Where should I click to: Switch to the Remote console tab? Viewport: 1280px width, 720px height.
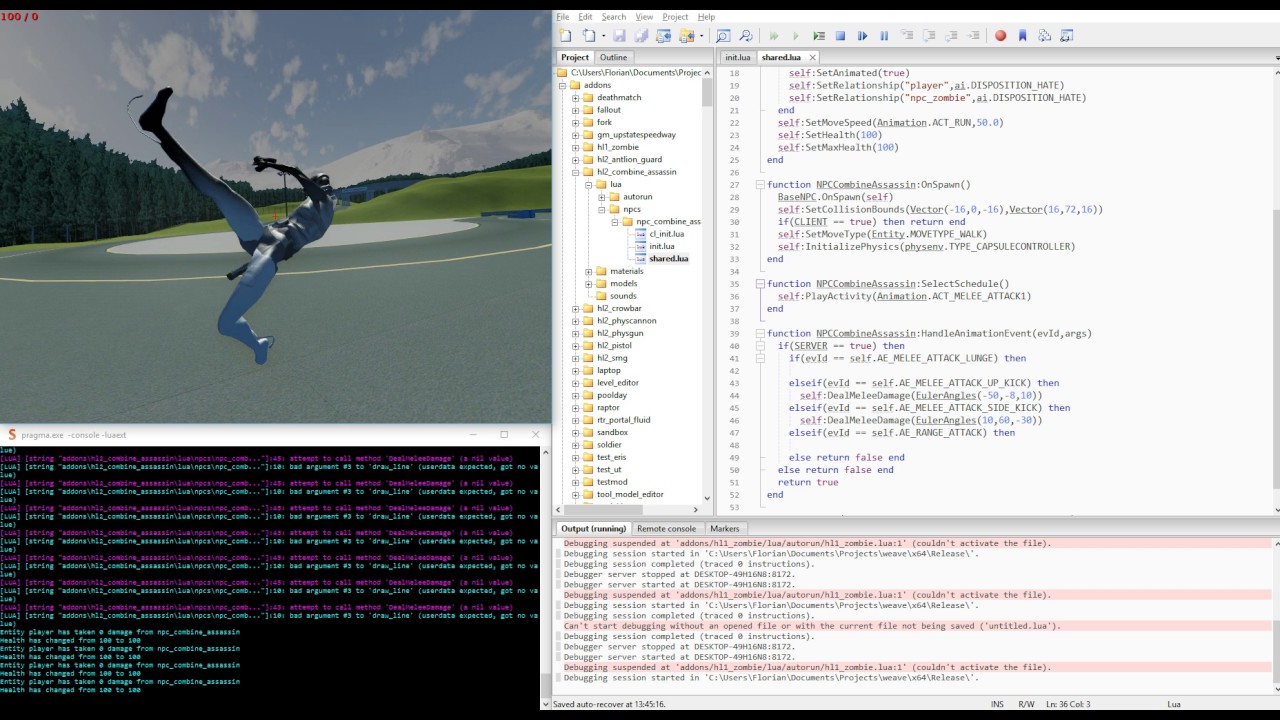click(x=666, y=528)
